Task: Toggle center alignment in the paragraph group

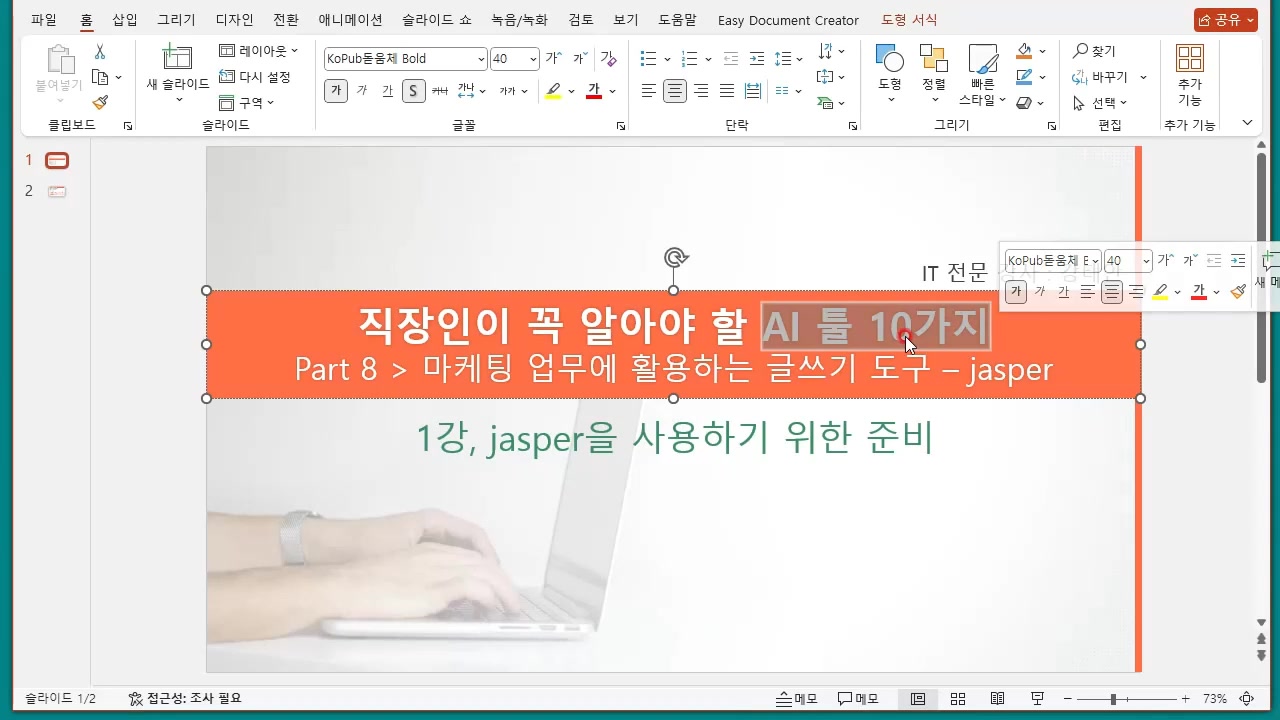Action: [x=675, y=91]
